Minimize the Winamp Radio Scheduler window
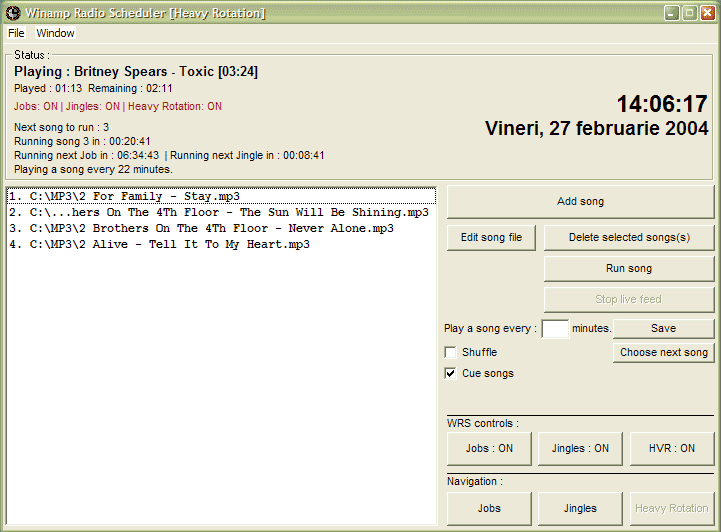 pos(672,13)
